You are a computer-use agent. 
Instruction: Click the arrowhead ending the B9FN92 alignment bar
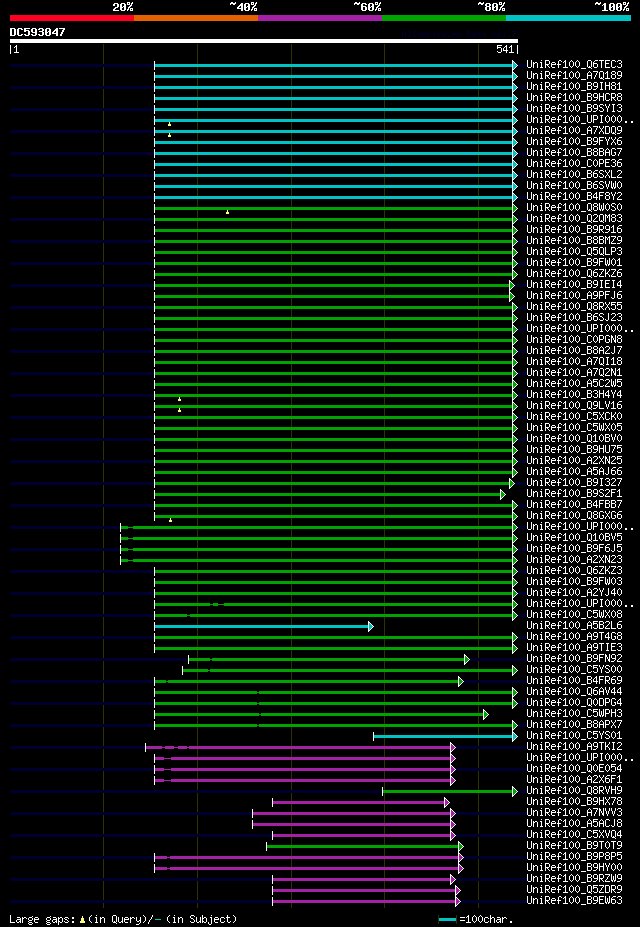click(x=467, y=659)
